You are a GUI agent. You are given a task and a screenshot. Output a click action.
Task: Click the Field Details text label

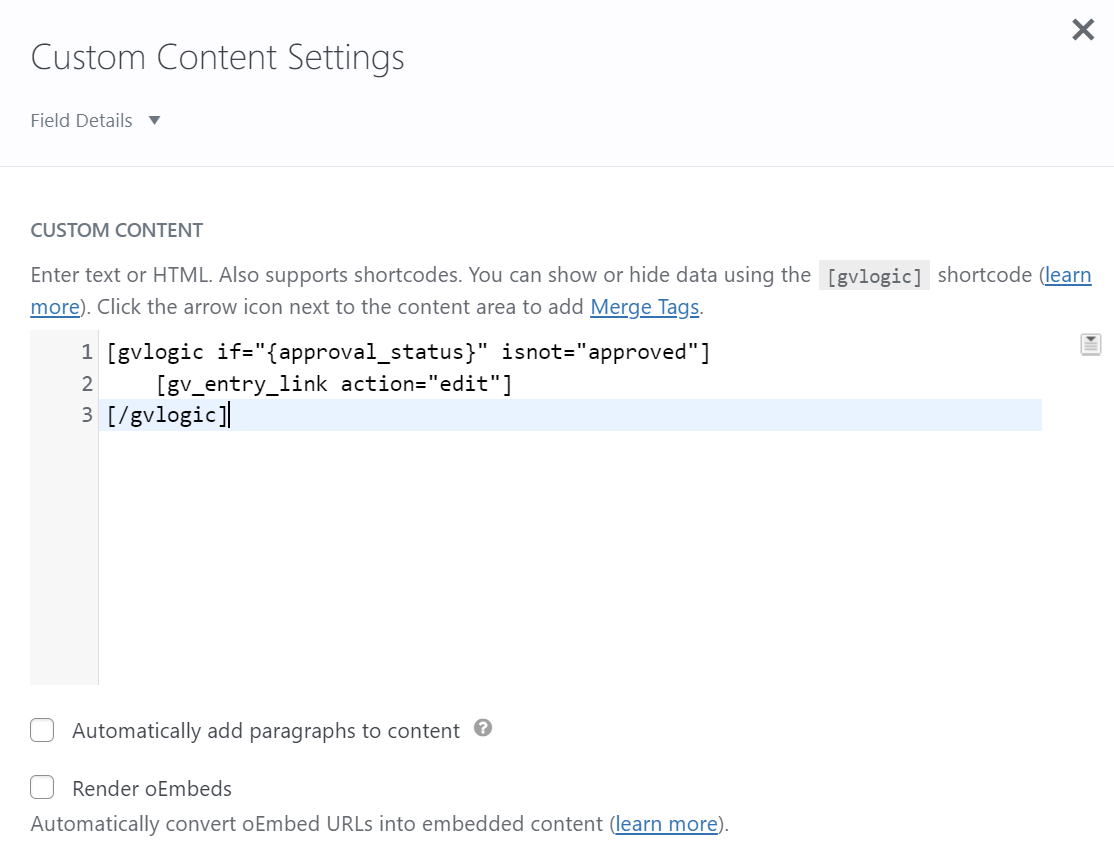pyautogui.click(x=82, y=121)
